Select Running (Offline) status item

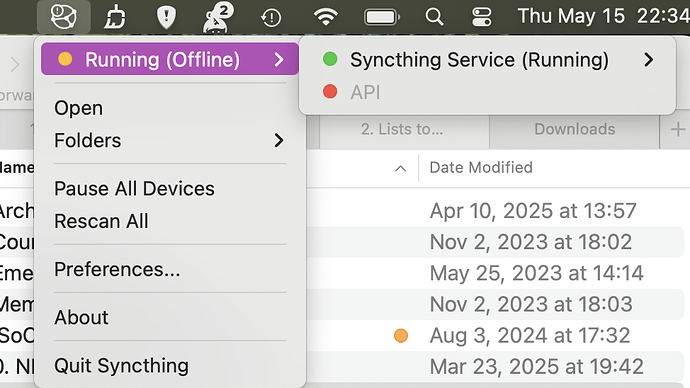[170, 59]
